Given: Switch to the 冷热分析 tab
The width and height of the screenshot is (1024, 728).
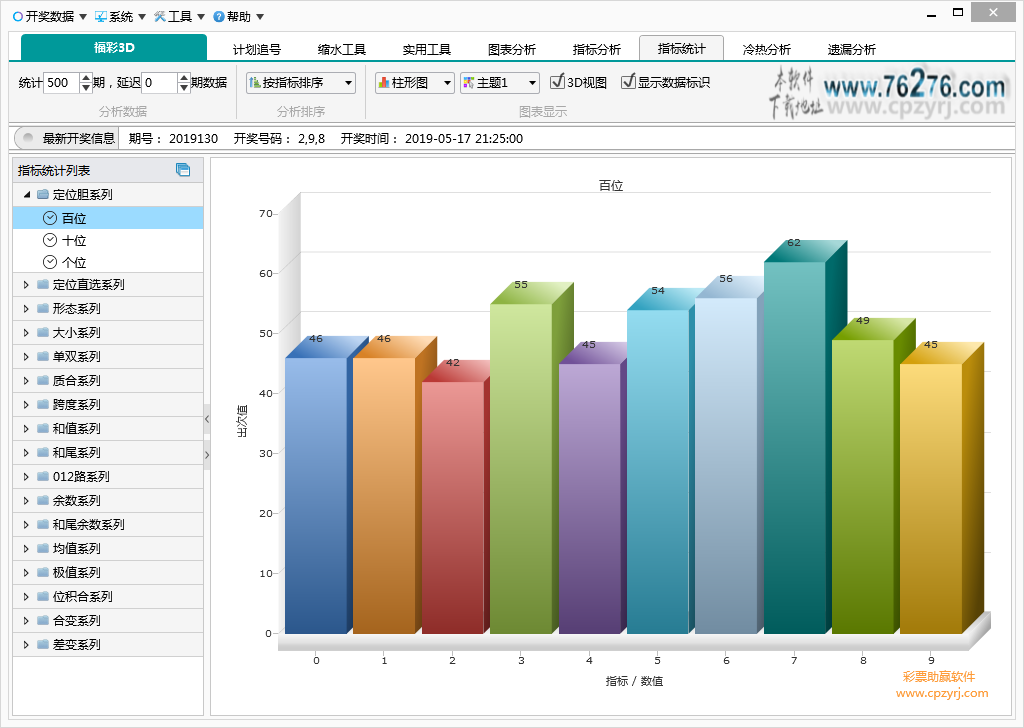Looking at the screenshot, I should [x=766, y=49].
